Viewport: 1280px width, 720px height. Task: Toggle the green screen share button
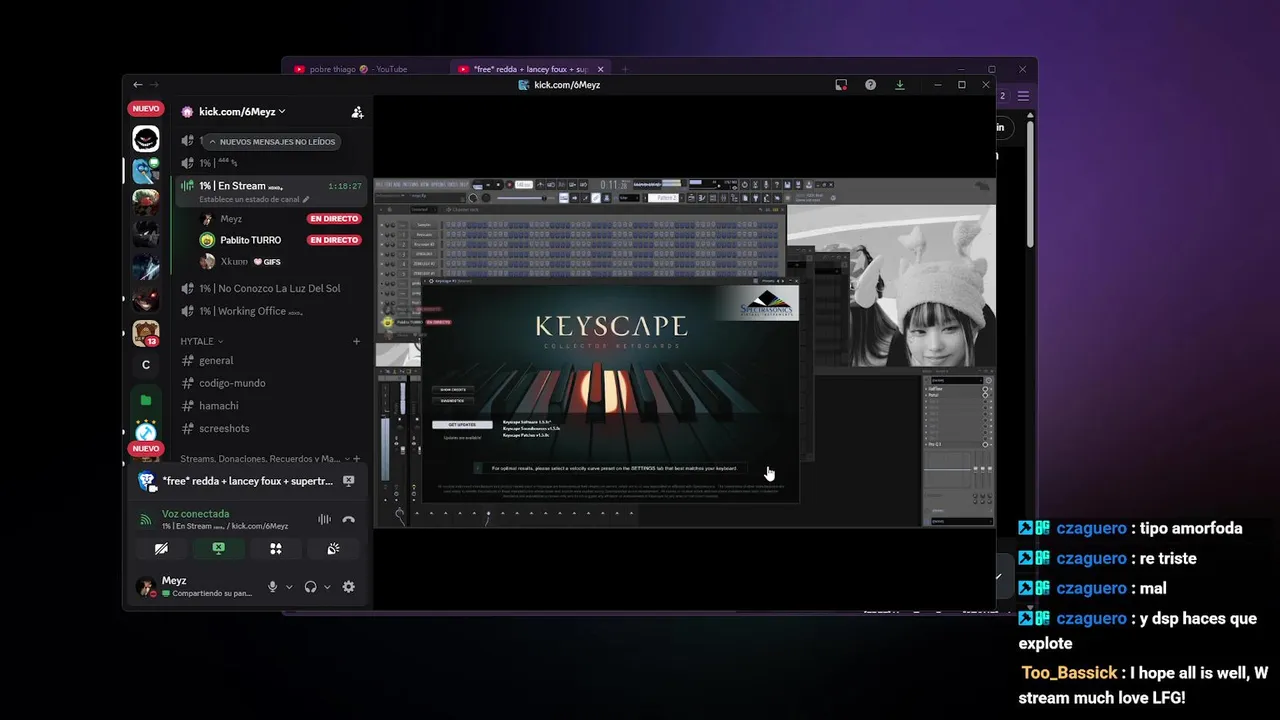point(218,549)
